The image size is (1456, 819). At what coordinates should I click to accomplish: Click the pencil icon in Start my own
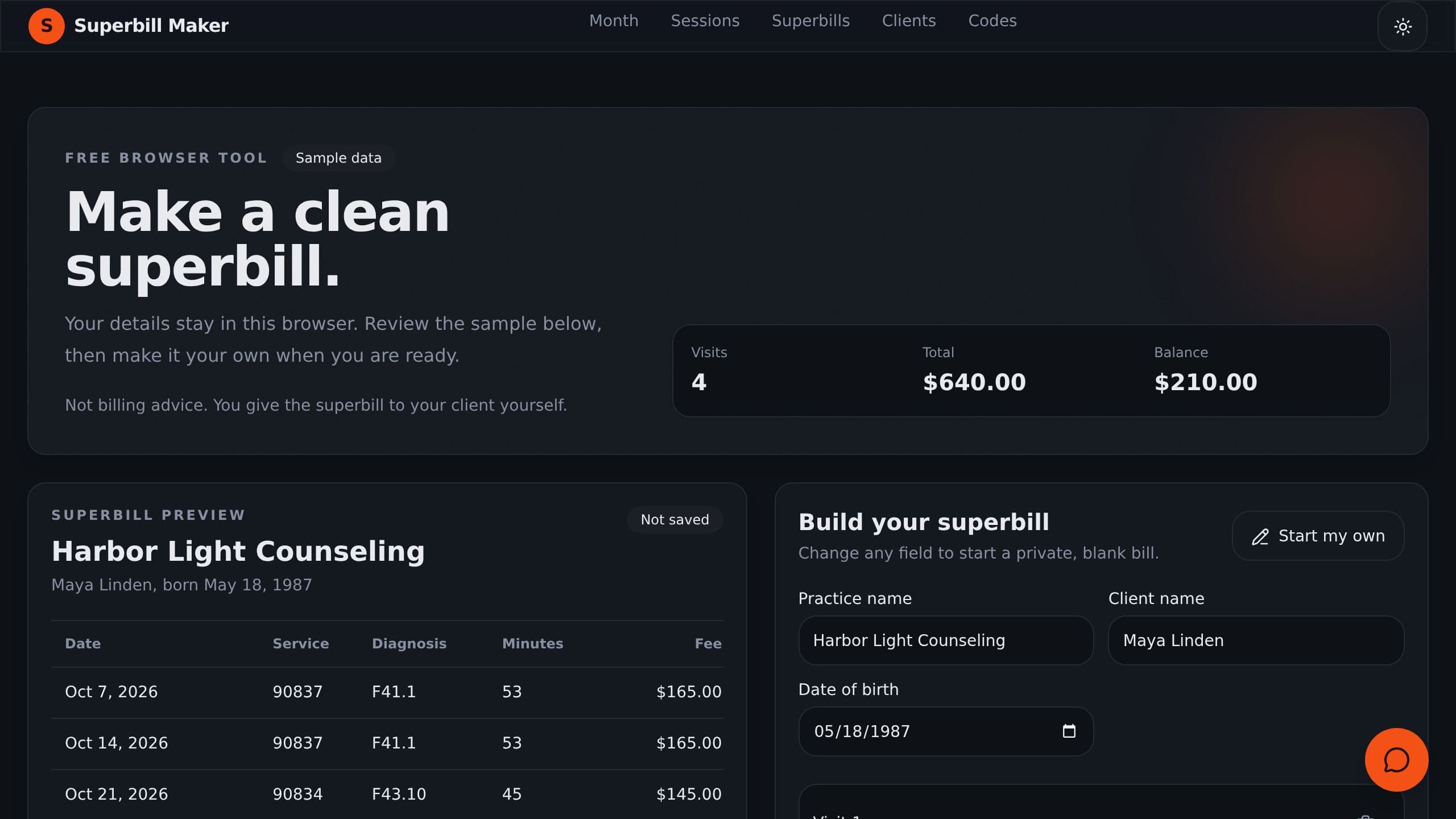(x=1260, y=536)
